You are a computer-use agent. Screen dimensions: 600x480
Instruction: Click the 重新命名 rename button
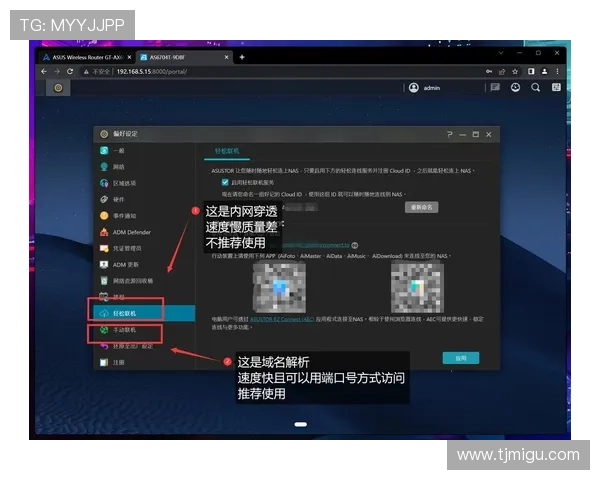[422, 207]
